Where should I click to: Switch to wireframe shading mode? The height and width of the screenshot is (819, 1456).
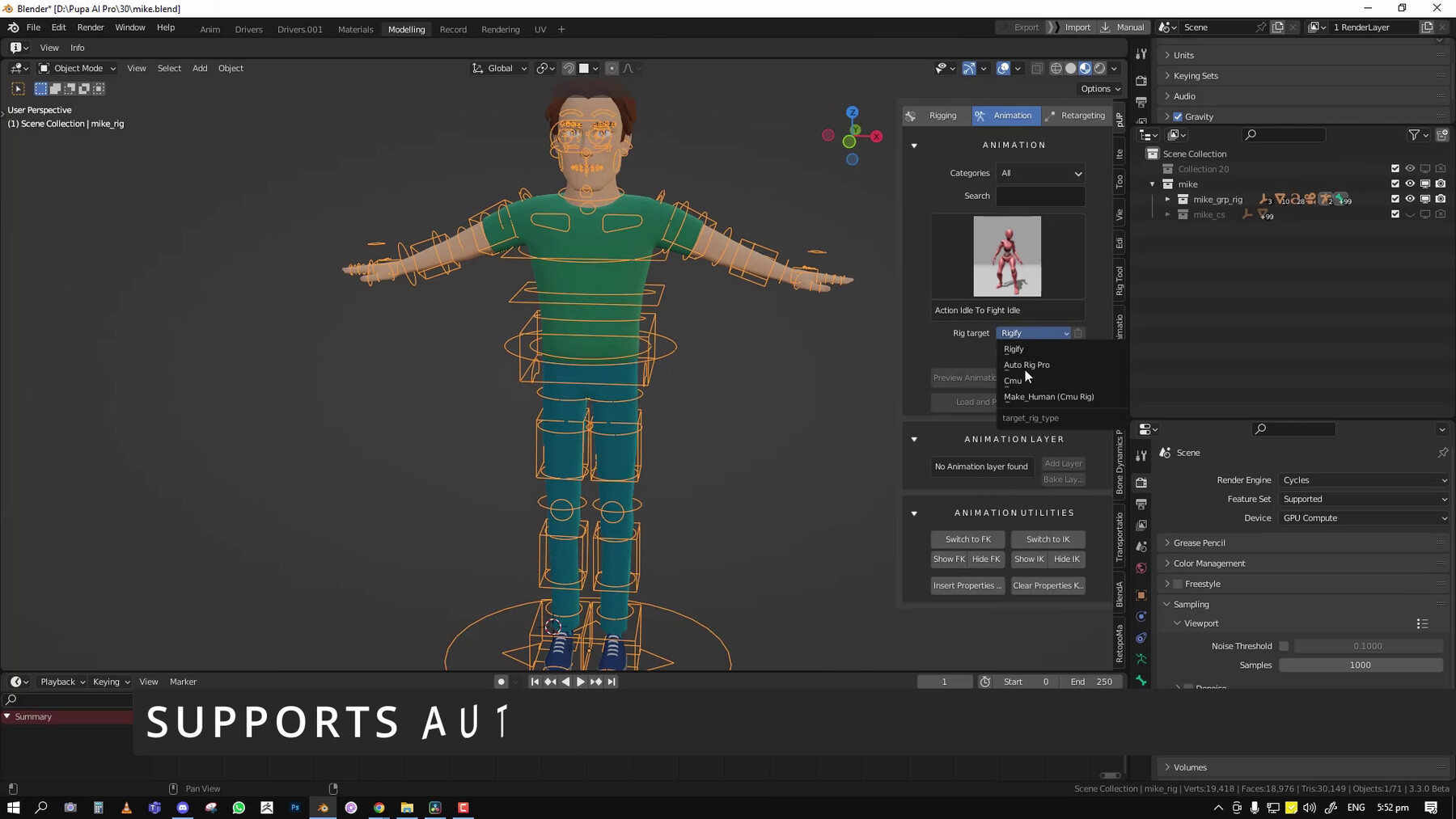pos(1056,69)
